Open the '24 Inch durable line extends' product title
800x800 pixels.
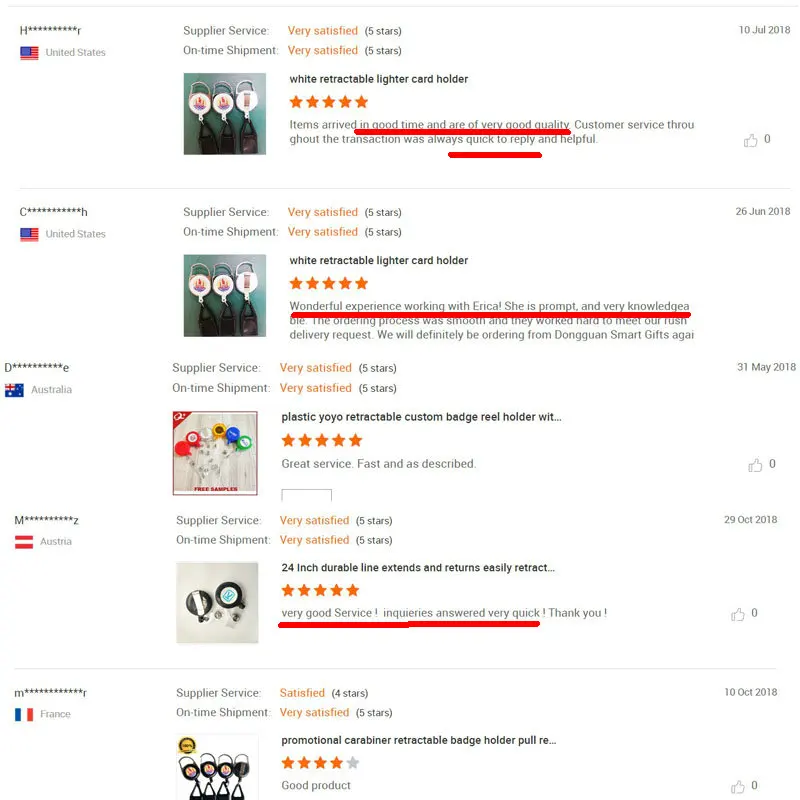click(x=418, y=567)
